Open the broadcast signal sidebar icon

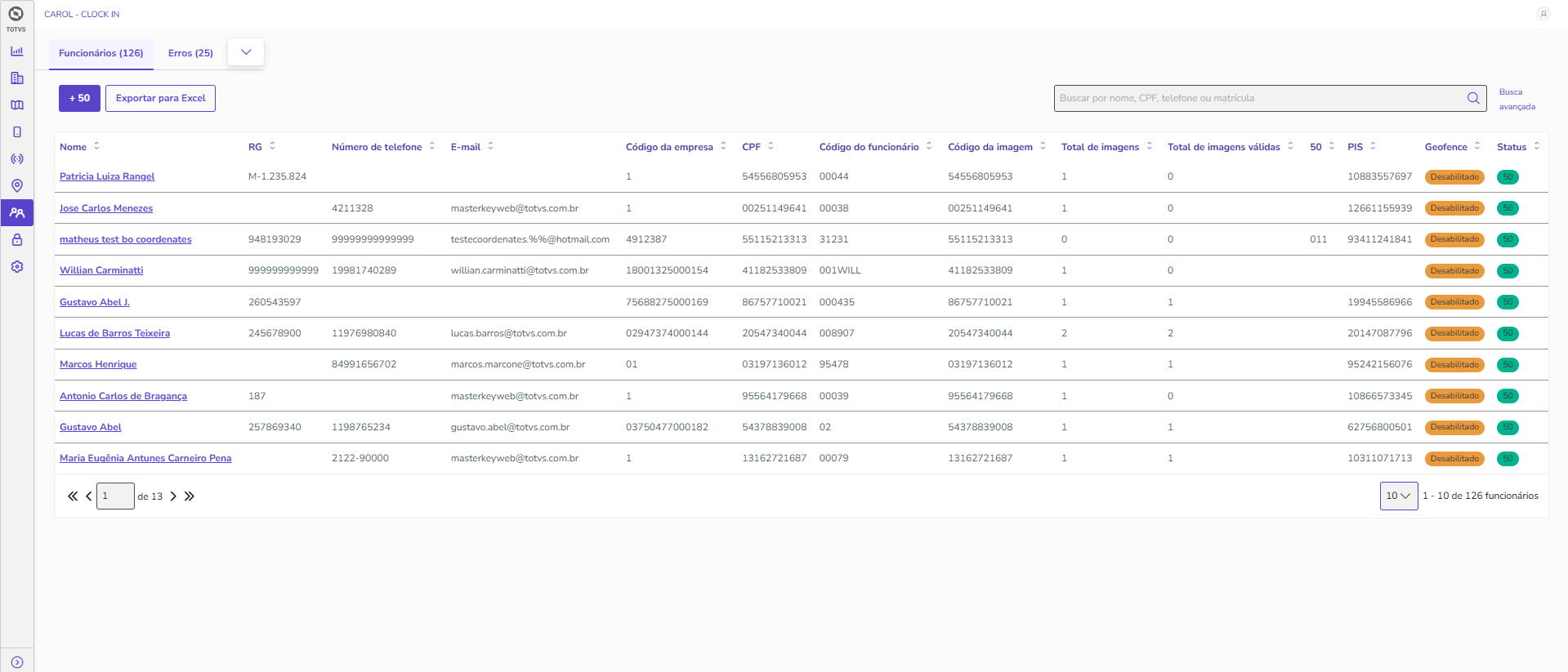point(16,159)
